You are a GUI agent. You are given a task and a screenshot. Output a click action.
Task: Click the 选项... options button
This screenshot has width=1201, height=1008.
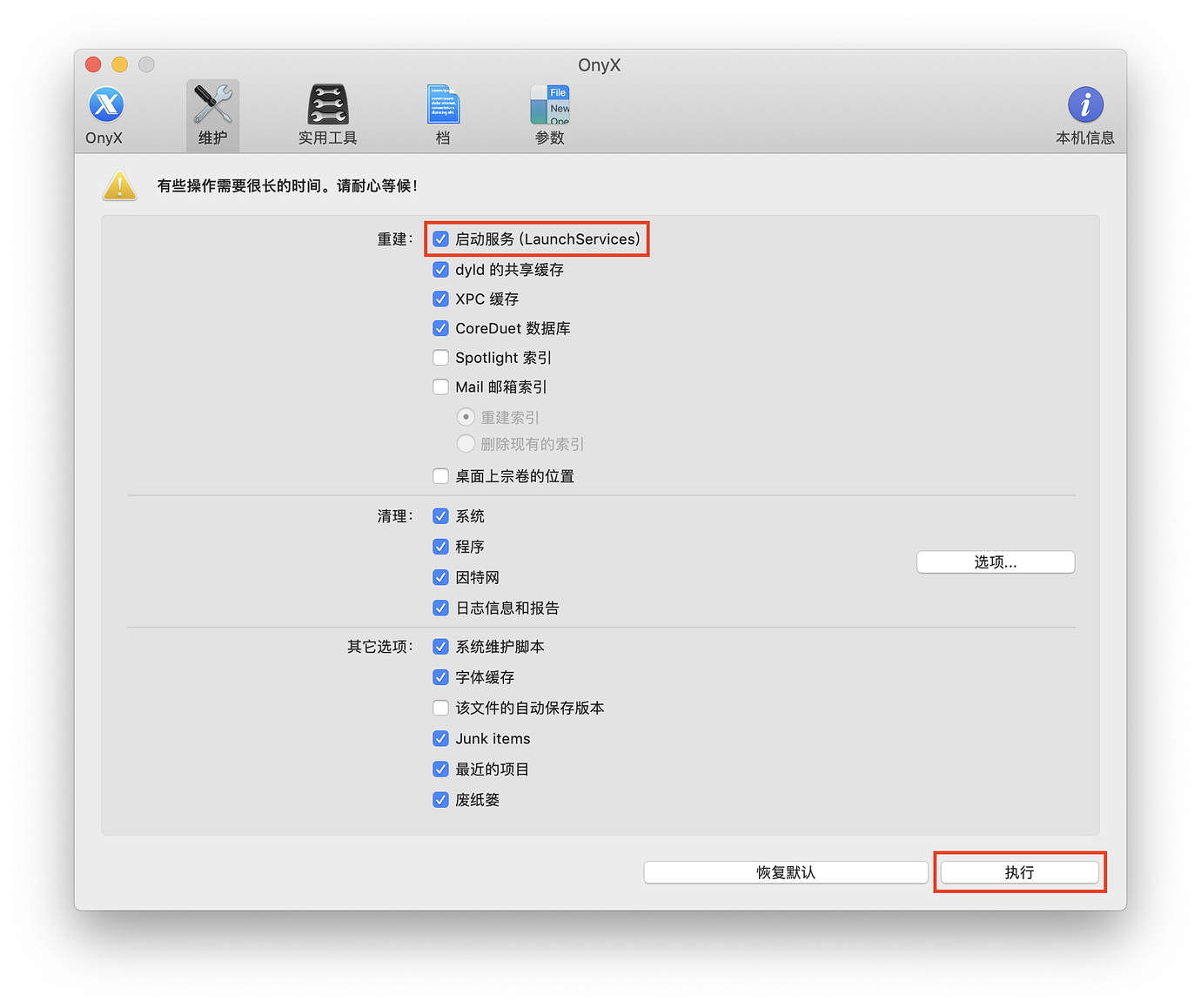click(x=995, y=562)
